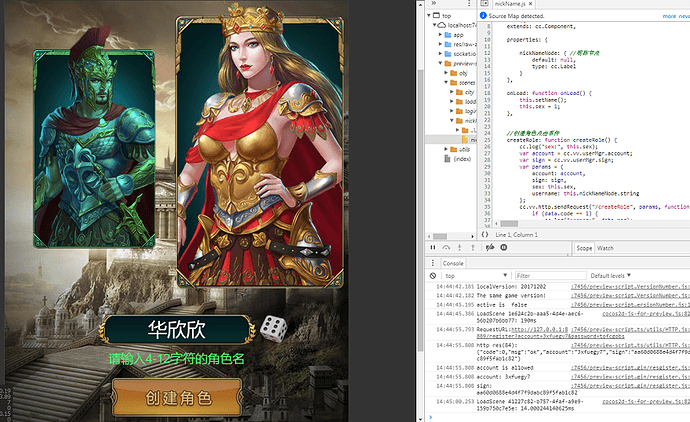Click line number 25 in the gutter

coord(487,140)
